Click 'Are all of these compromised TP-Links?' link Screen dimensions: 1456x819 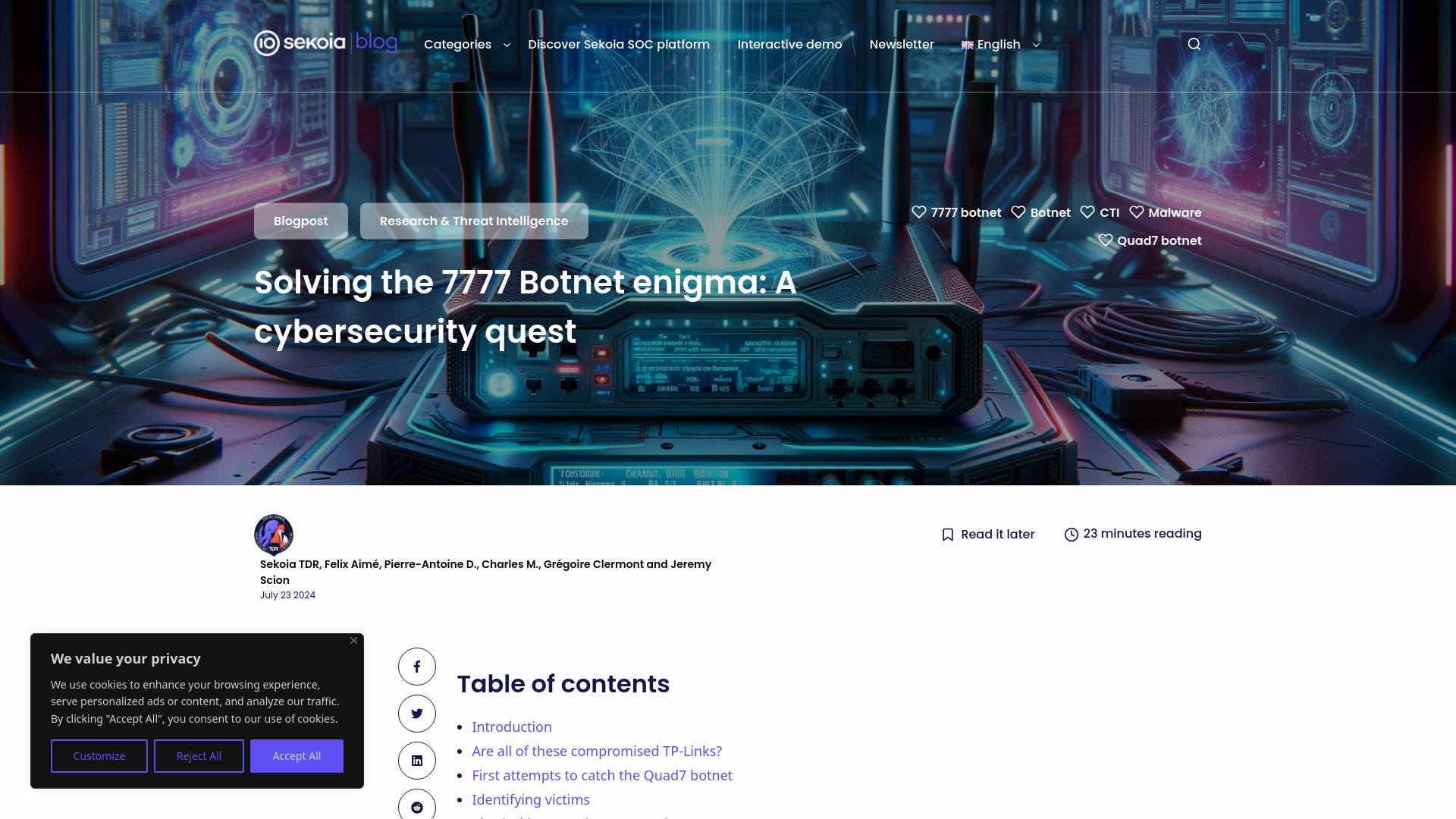pos(597,750)
